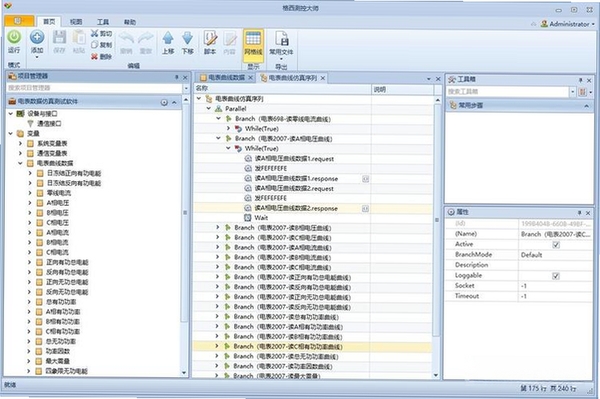
Task: Click the BranchMode Default value
Action: [x=532, y=255]
